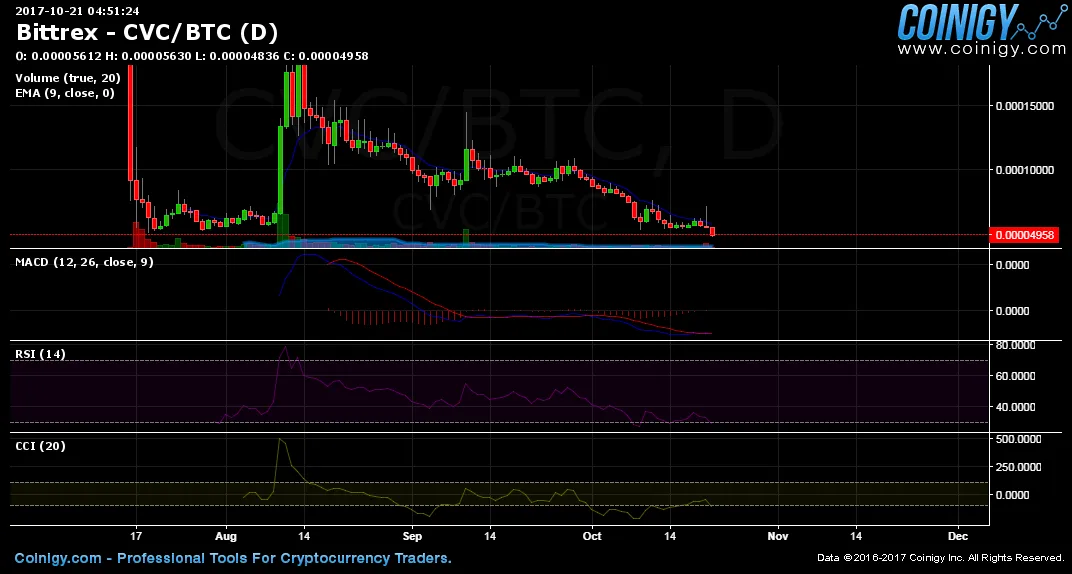Click the Oct label on time axis

click(592, 536)
